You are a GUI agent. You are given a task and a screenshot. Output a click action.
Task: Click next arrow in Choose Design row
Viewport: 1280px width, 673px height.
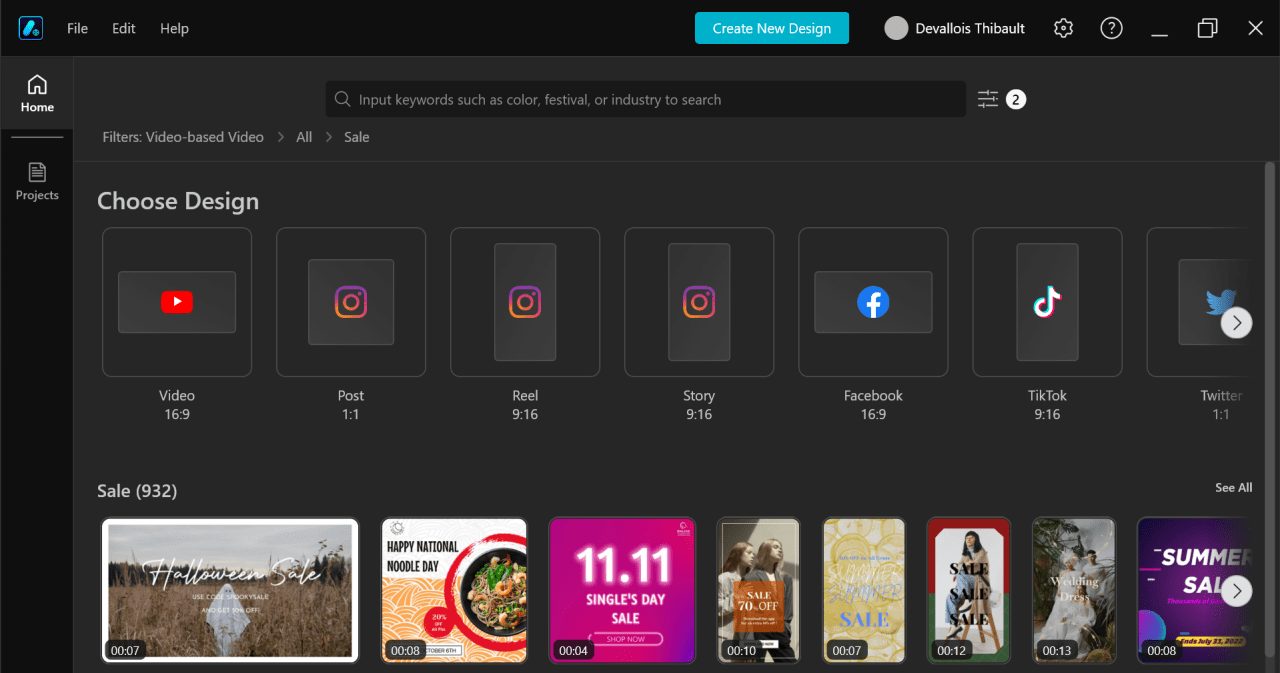pyautogui.click(x=1237, y=322)
